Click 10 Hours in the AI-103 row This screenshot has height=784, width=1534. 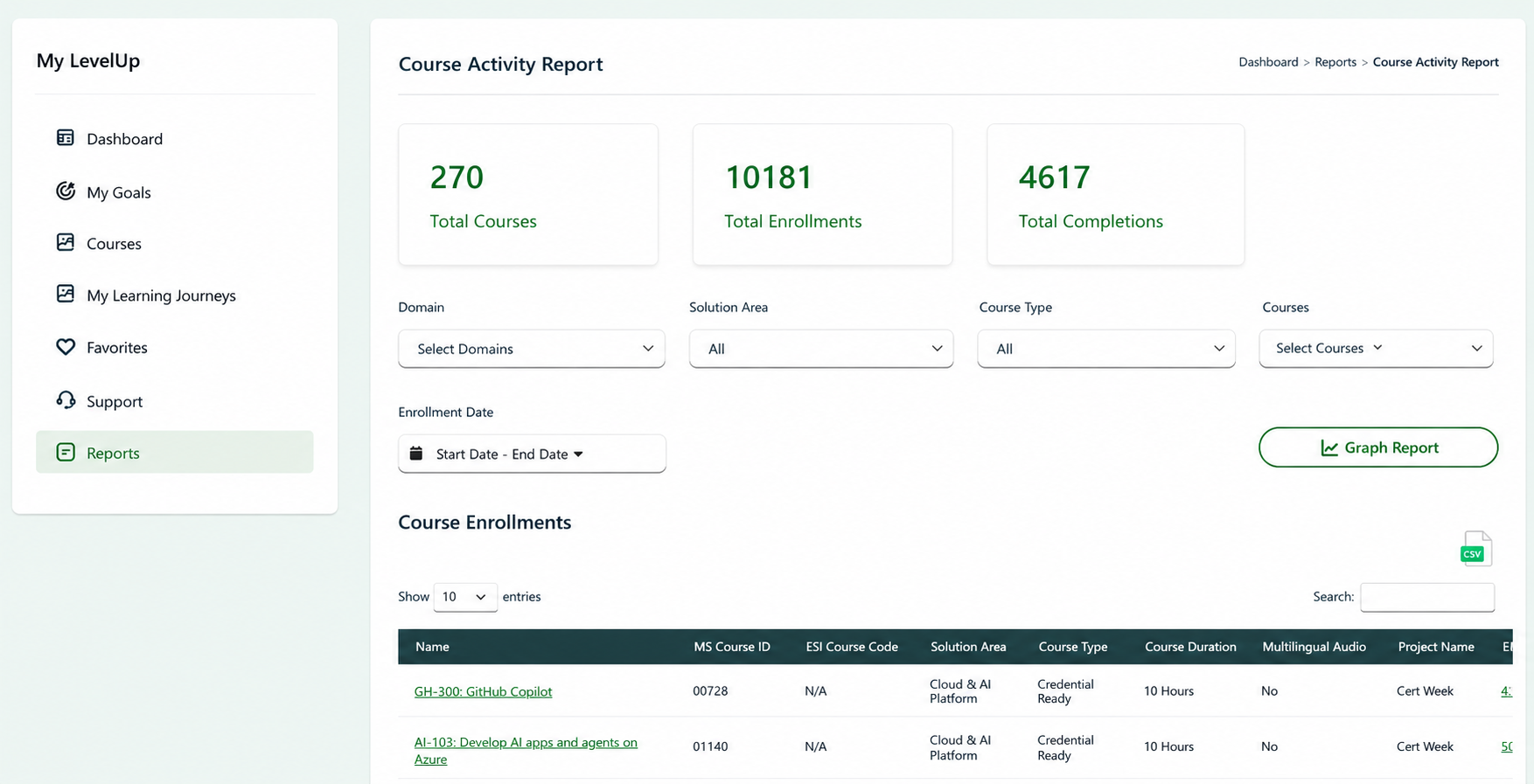coord(1168,746)
